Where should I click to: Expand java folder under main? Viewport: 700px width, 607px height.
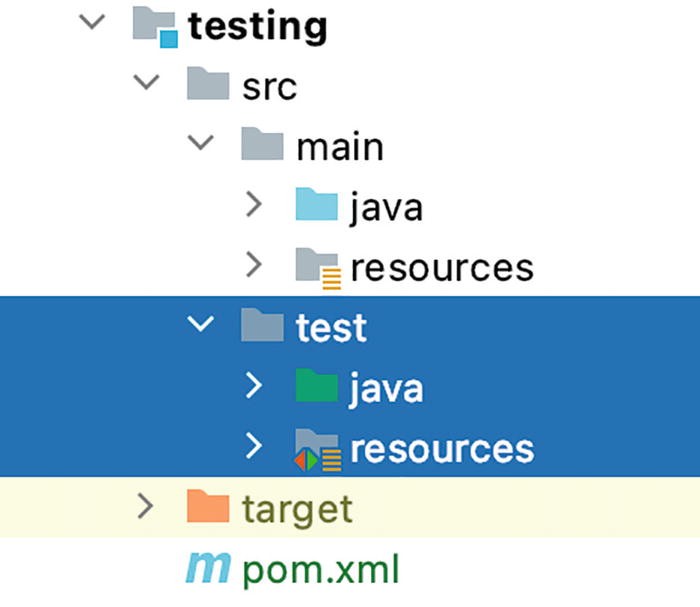coord(254,204)
